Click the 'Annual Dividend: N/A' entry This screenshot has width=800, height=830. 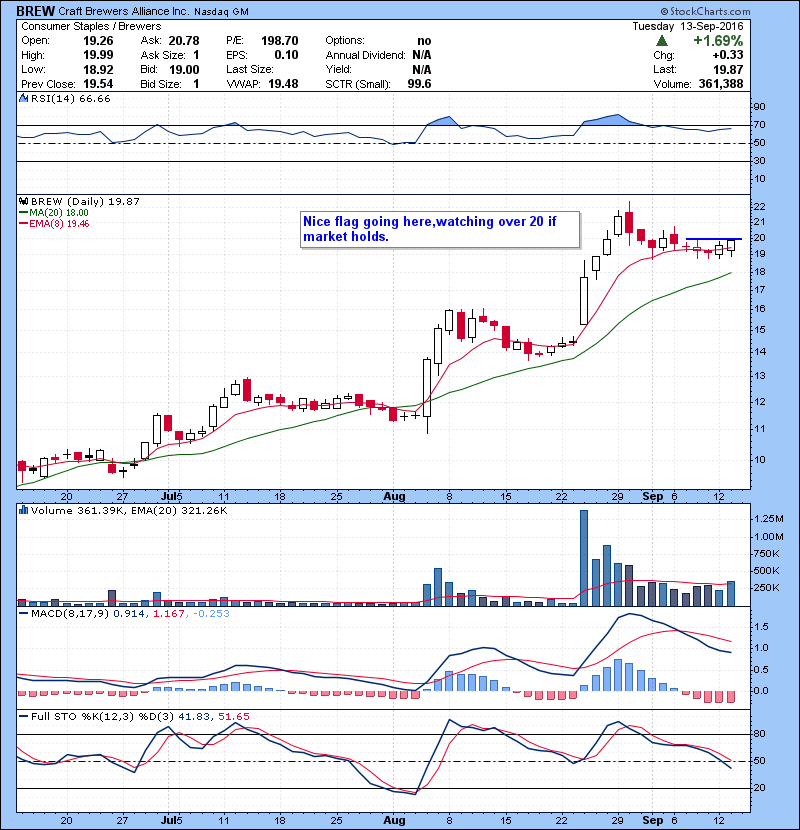point(378,55)
